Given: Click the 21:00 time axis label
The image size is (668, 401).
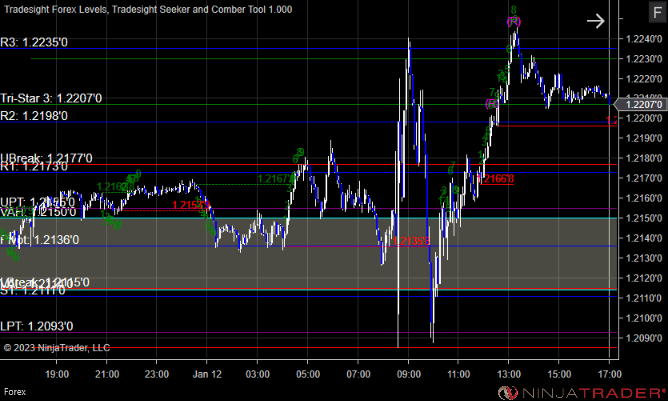Looking at the screenshot, I should coord(107,374).
